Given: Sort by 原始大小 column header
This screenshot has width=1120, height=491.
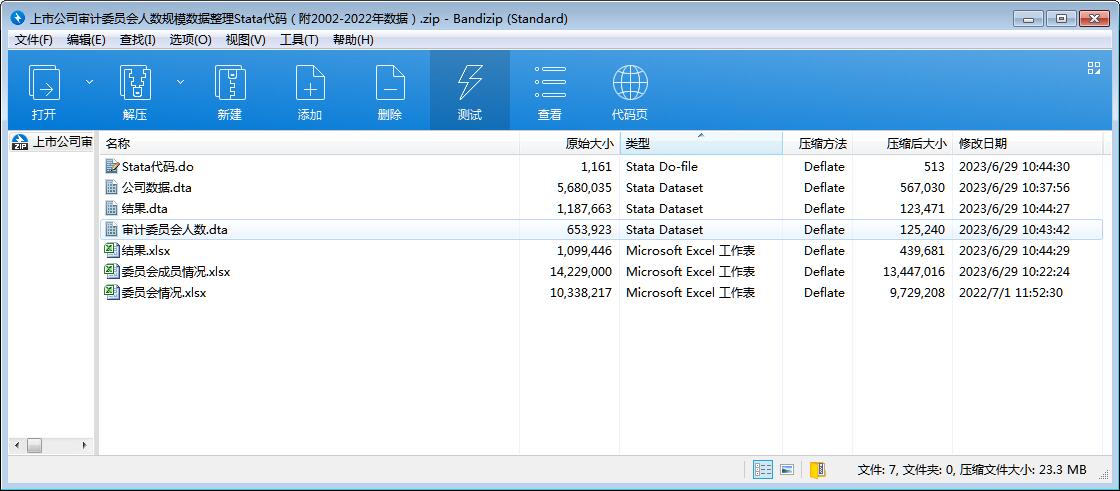Looking at the screenshot, I should [569, 144].
